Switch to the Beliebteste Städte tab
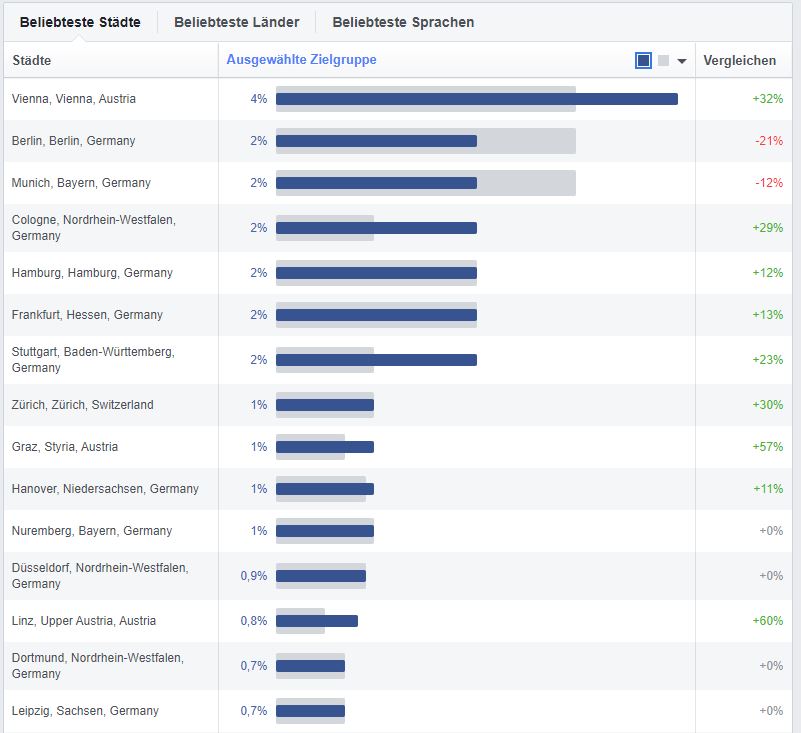This screenshot has height=733, width=801. pos(80,22)
